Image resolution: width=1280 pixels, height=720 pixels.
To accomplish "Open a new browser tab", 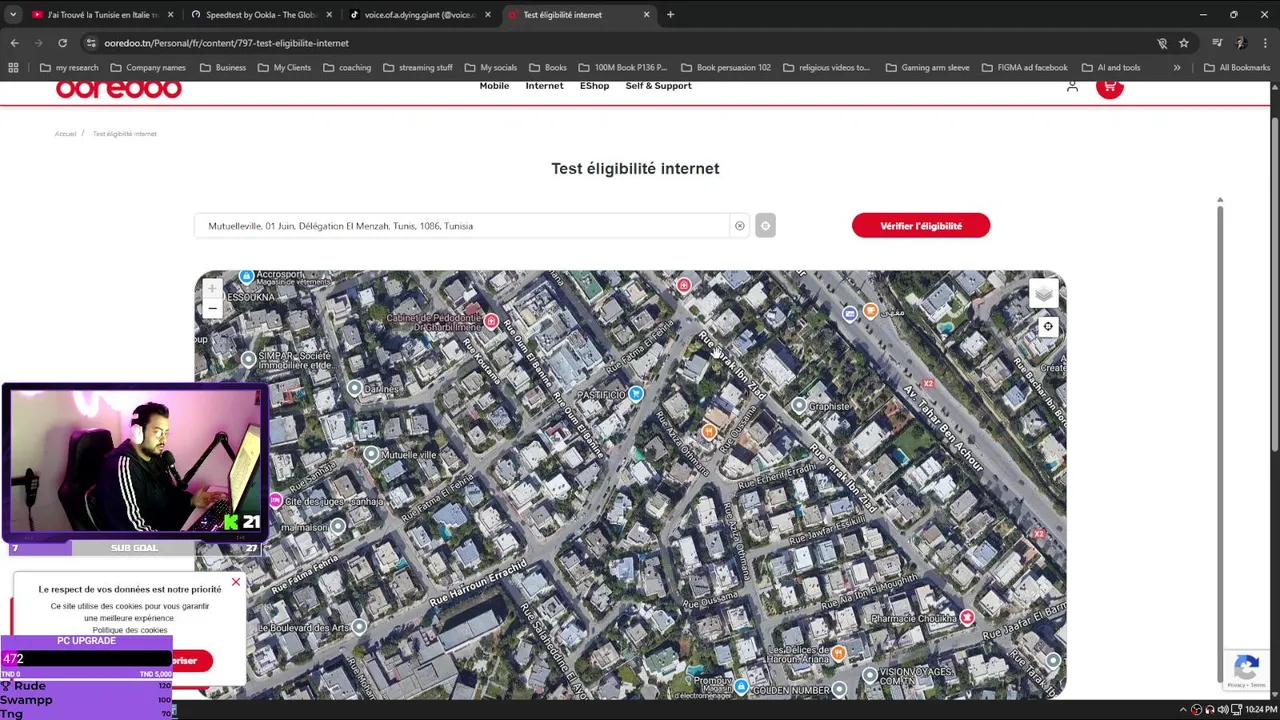I will coord(670,15).
